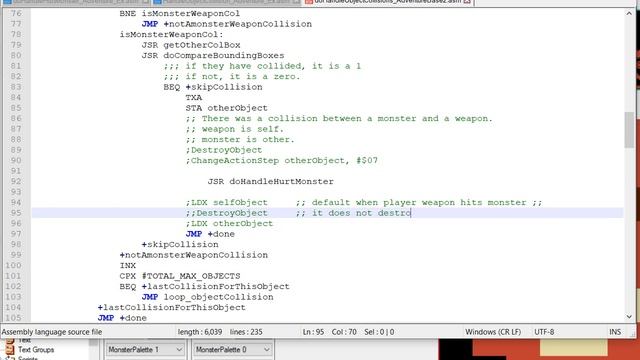This screenshot has width=640, height=360.
Task: Select Text Groups in the background tree
Action: [x=36, y=350]
